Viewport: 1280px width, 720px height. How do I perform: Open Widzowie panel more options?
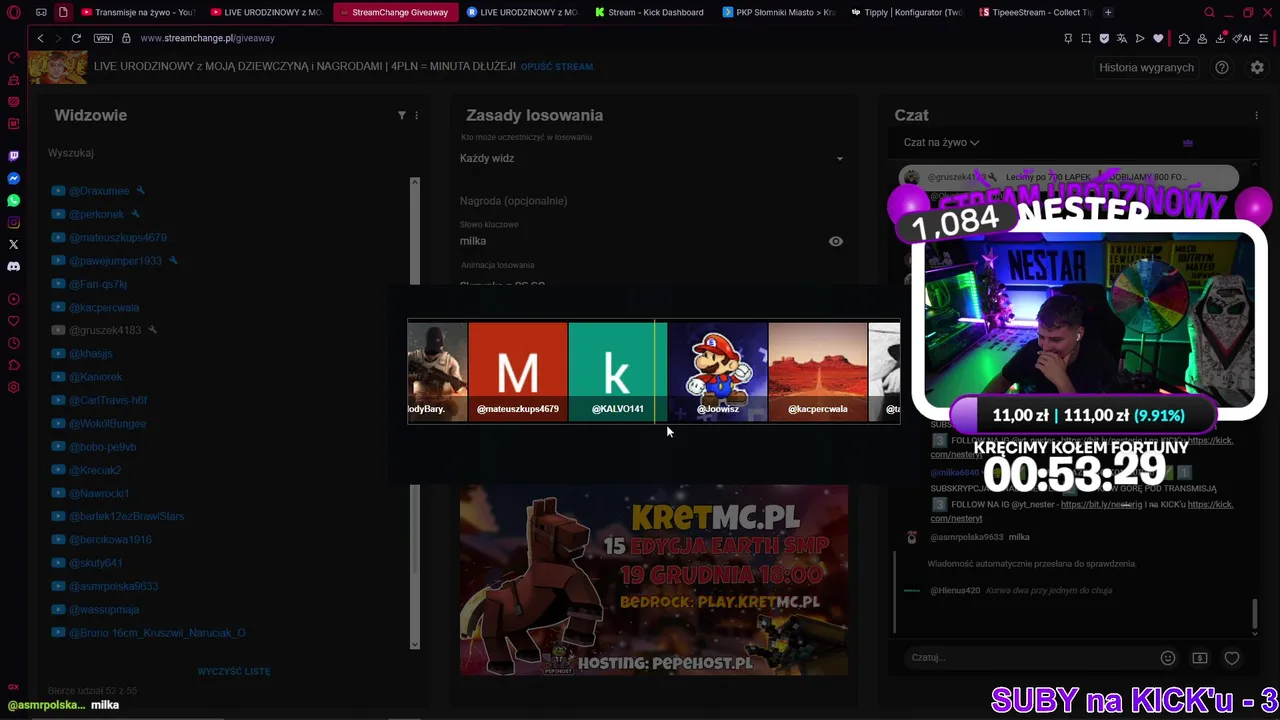point(417,115)
